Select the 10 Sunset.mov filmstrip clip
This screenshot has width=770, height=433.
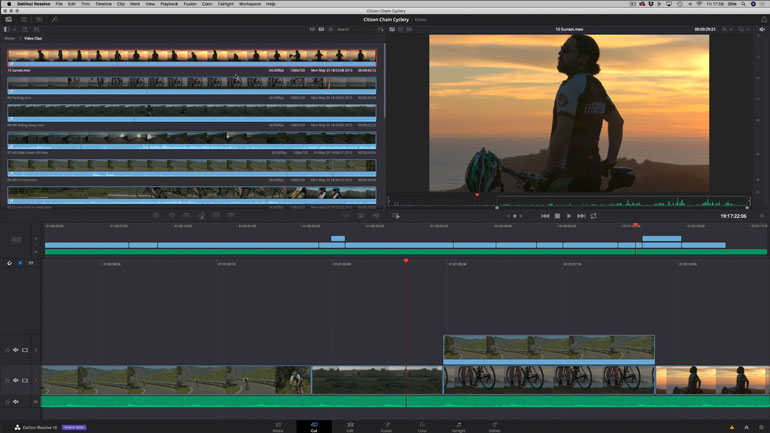[x=192, y=57]
